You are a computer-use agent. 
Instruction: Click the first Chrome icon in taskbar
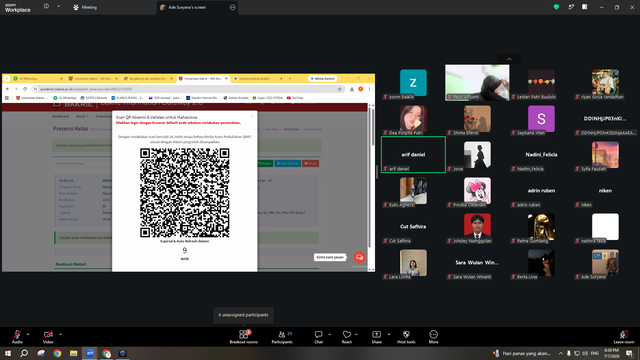pyautogui.click(x=57, y=353)
